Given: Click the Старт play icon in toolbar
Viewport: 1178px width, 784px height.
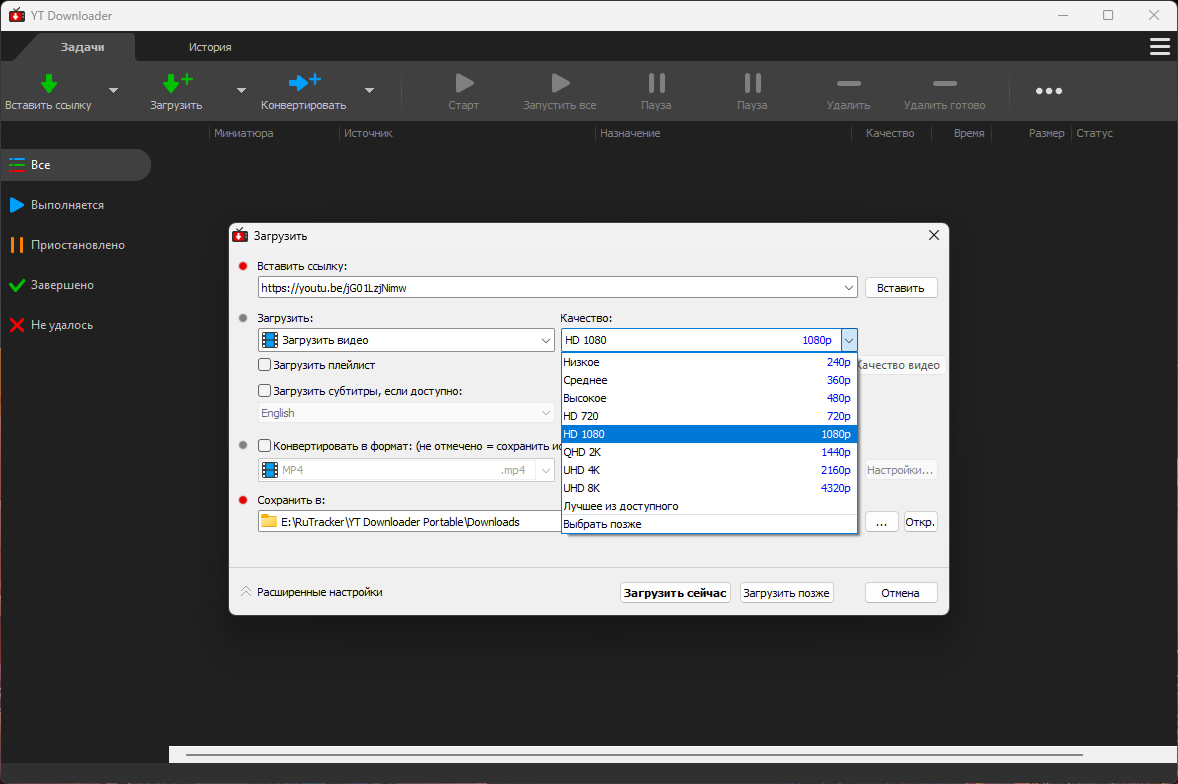Looking at the screenshot, I should pos(464,83).
